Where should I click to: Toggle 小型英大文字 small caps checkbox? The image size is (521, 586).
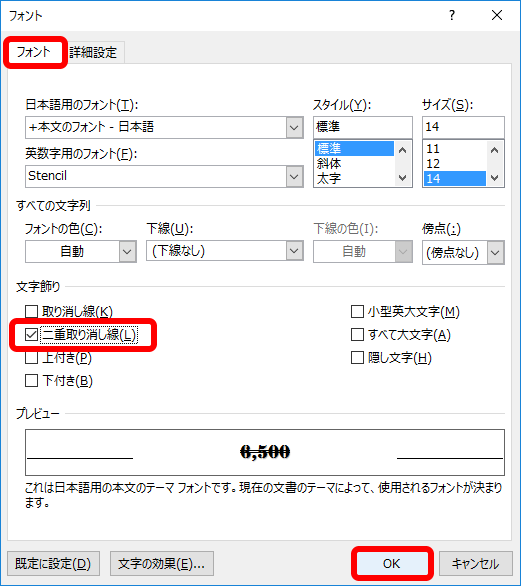357,311
